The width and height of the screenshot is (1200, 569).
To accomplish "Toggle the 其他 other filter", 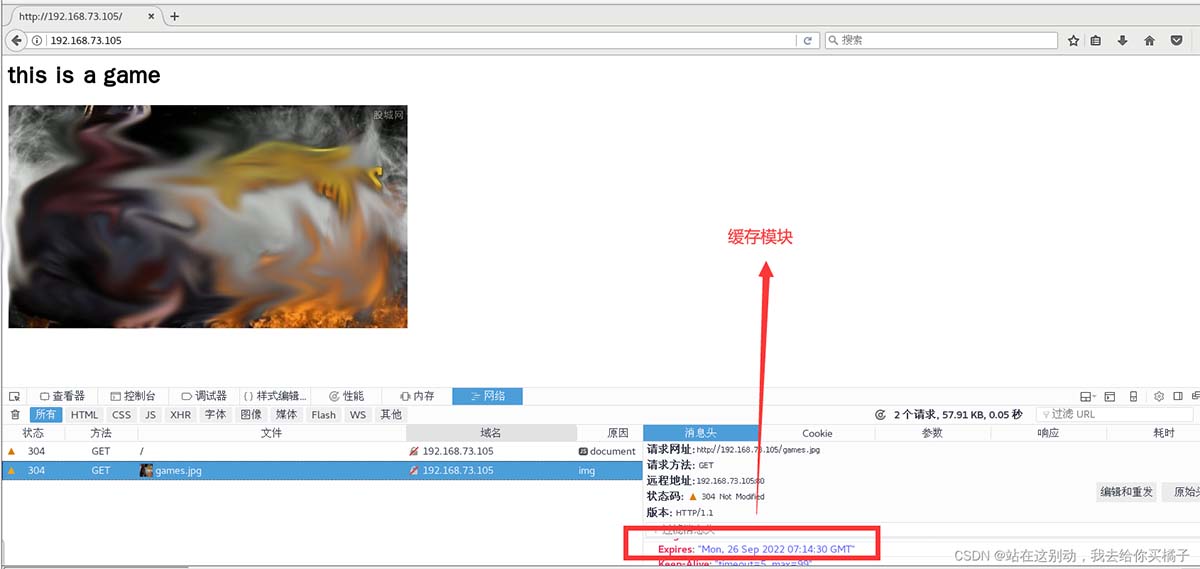I will click(391, 414).
